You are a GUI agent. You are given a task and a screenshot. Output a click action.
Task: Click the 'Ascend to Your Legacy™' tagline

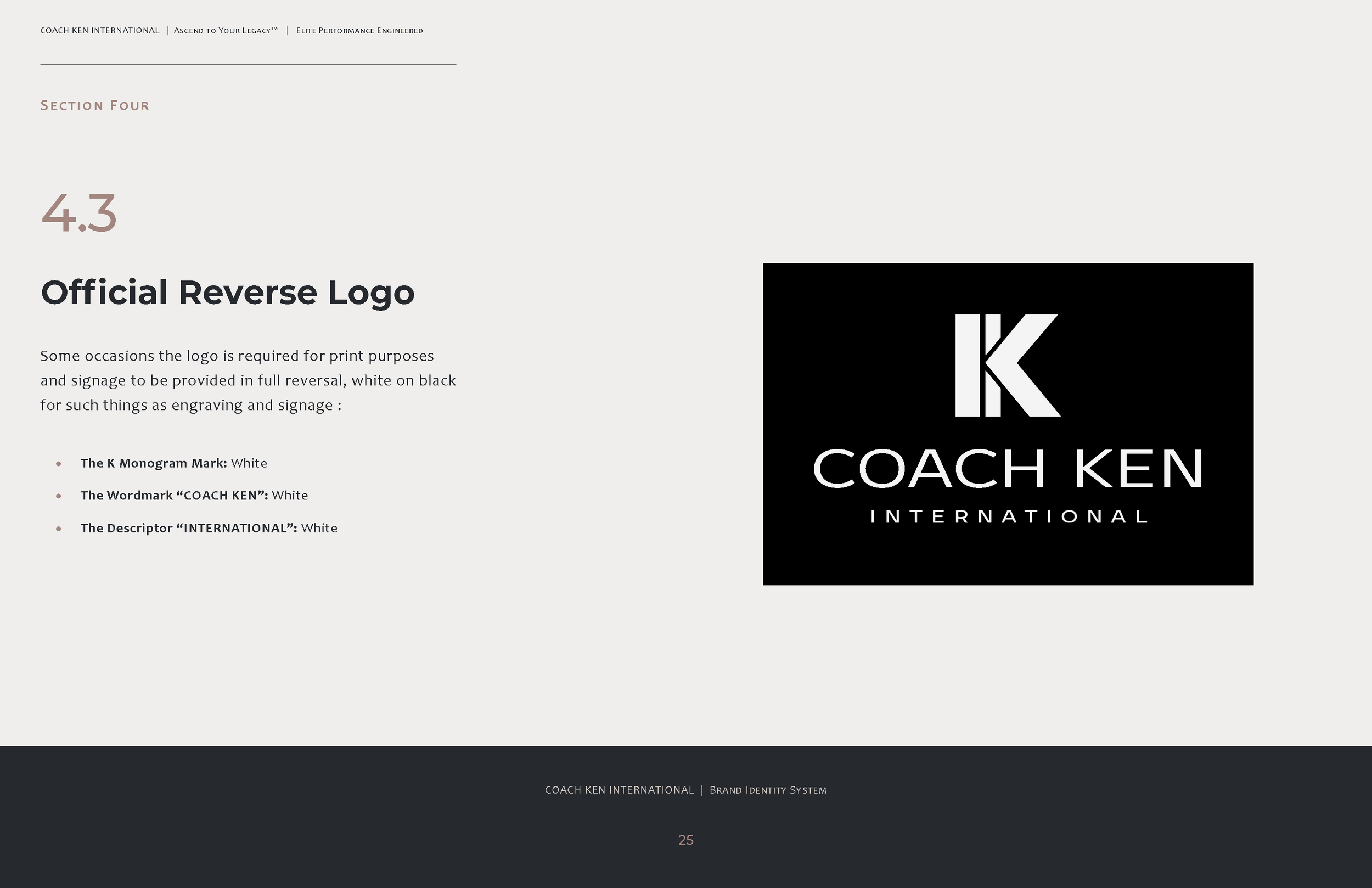(x=226, y=31)
